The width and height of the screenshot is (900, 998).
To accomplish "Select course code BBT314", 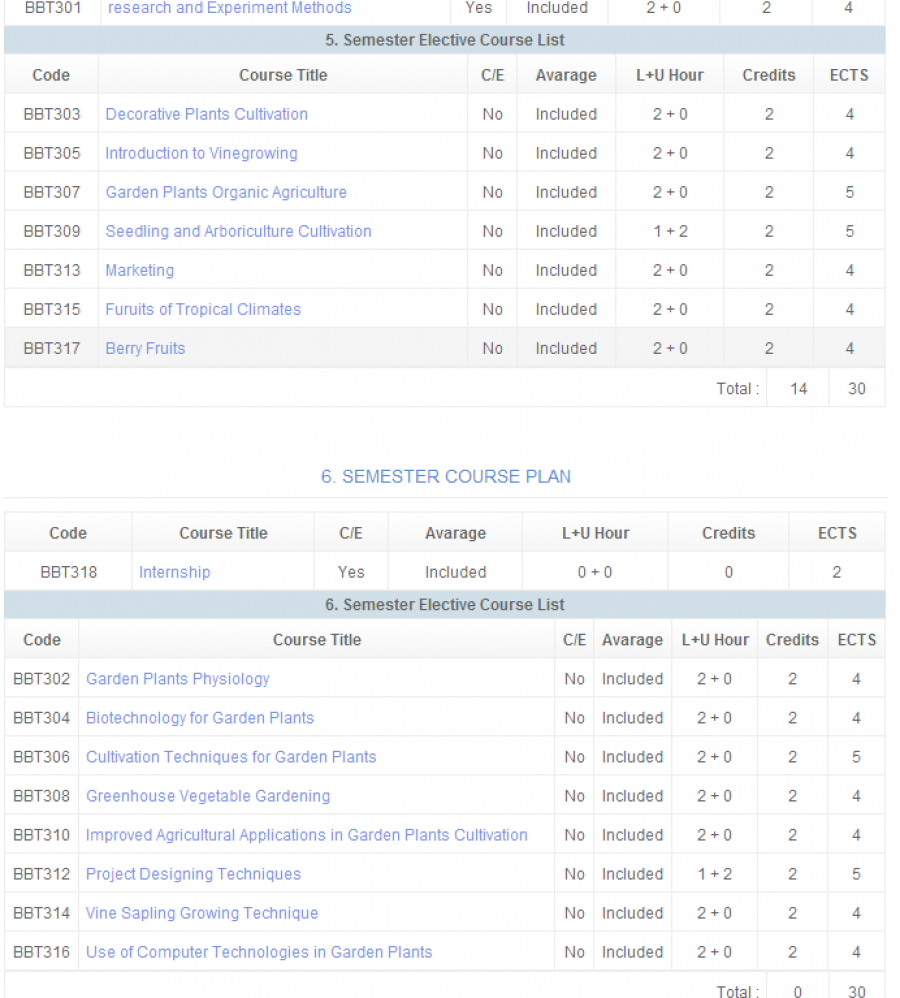I will 41,913.
